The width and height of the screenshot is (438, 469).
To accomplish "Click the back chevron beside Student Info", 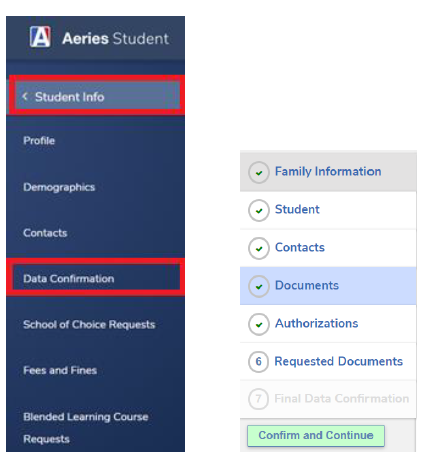I will (x=25, y=97).
